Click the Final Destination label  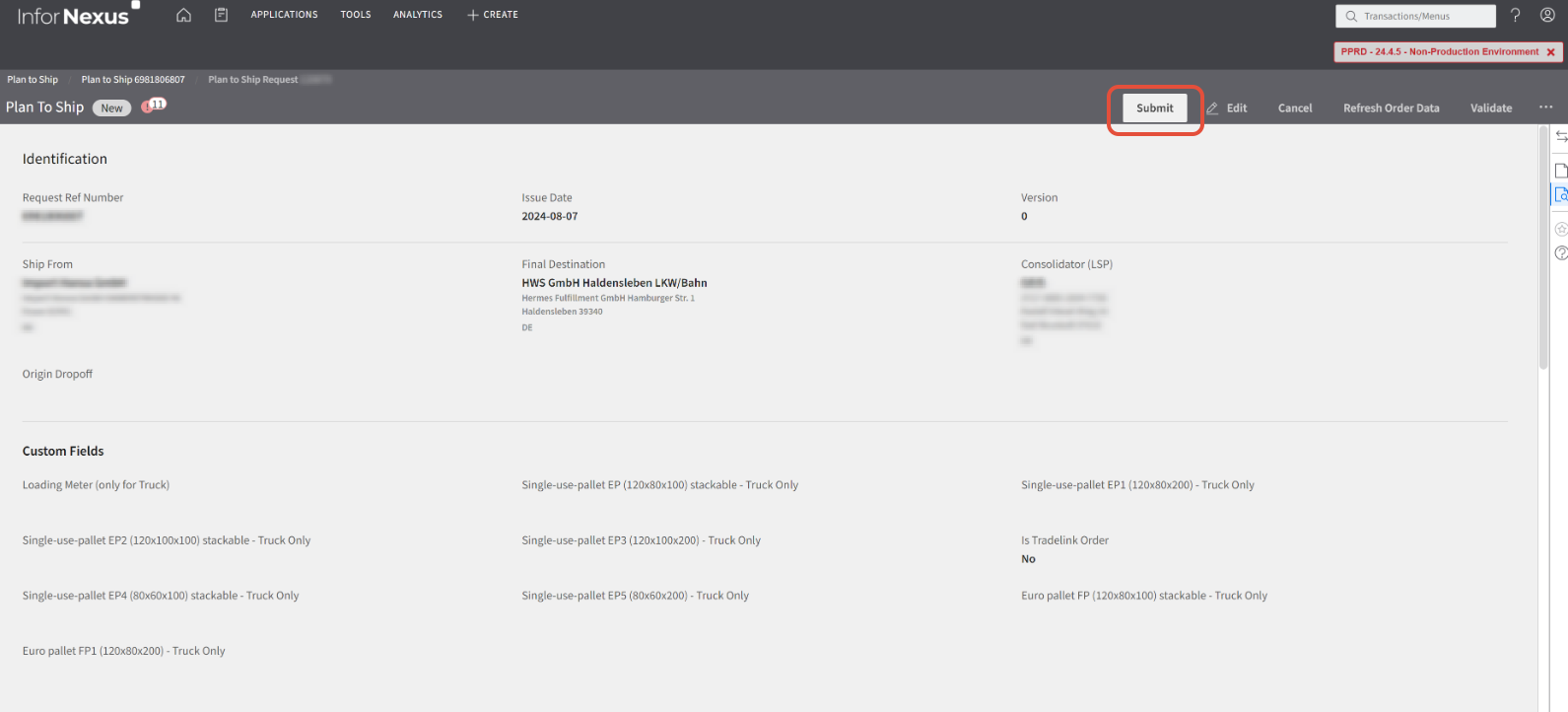(x=563, y=264)
